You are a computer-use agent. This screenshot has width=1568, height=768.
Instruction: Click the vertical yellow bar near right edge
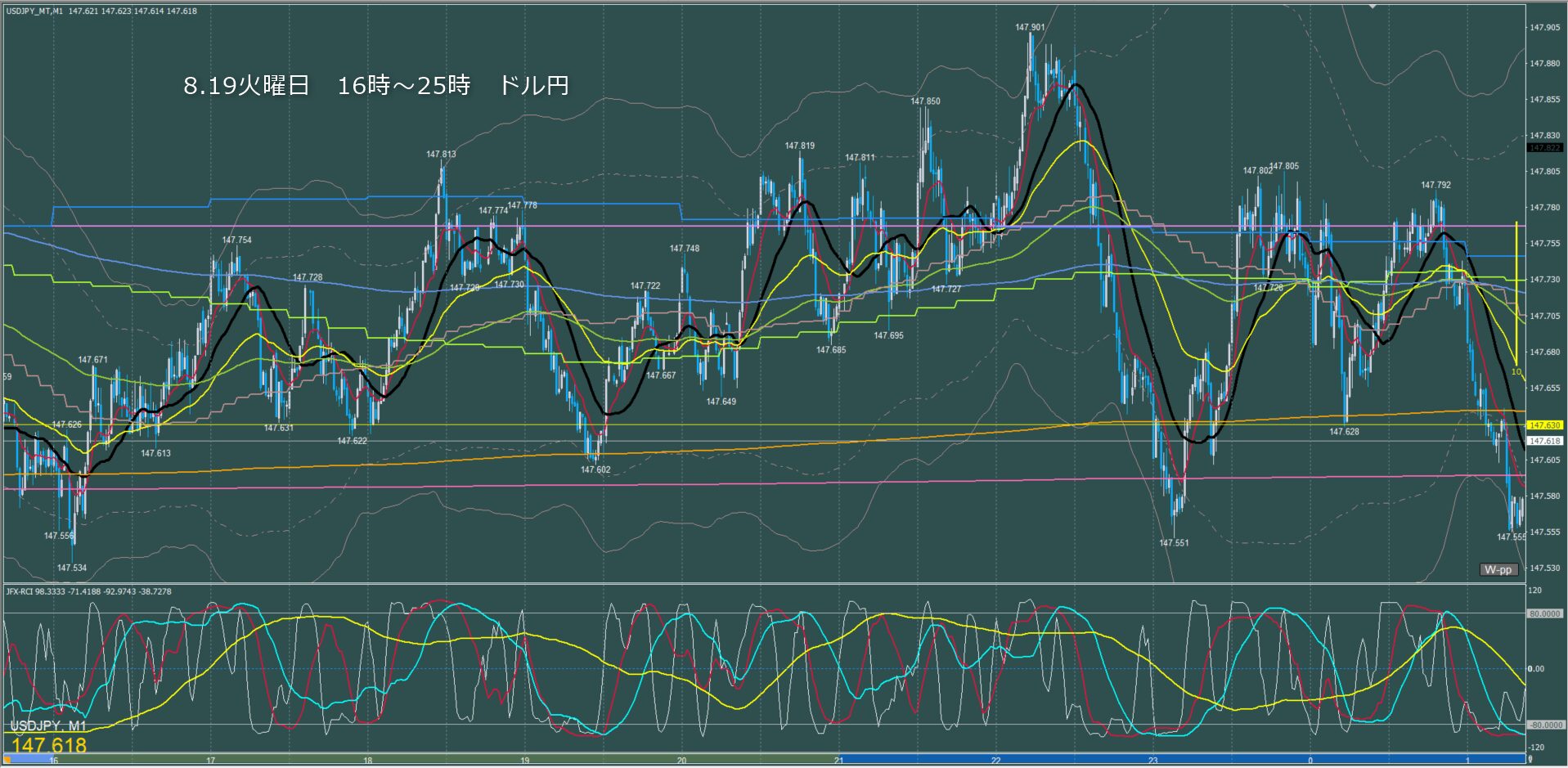[1516, 293]
